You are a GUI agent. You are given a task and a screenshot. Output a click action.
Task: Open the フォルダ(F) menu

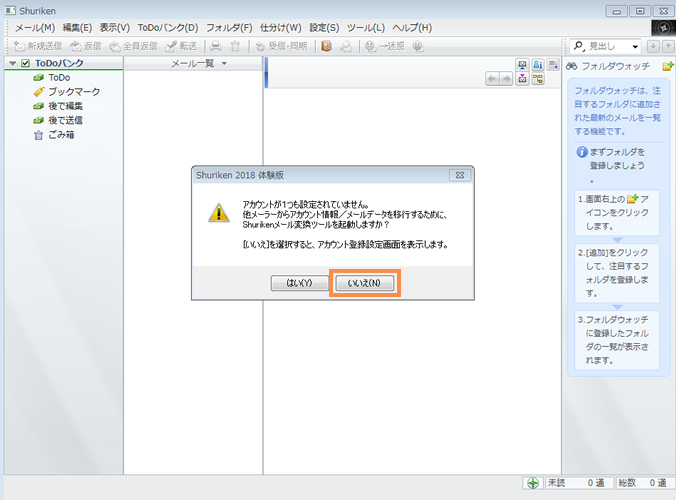[x=228, y=27]
